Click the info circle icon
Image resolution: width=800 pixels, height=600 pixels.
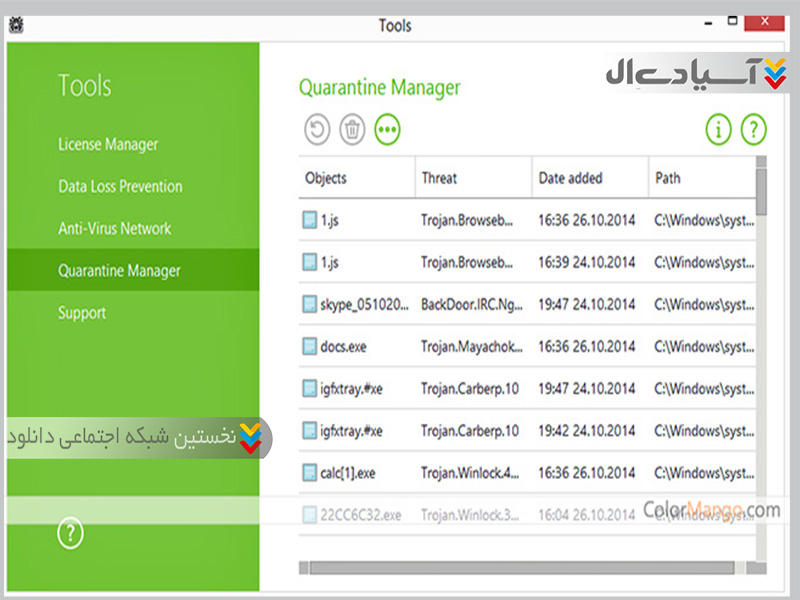[x=718, y=129]
